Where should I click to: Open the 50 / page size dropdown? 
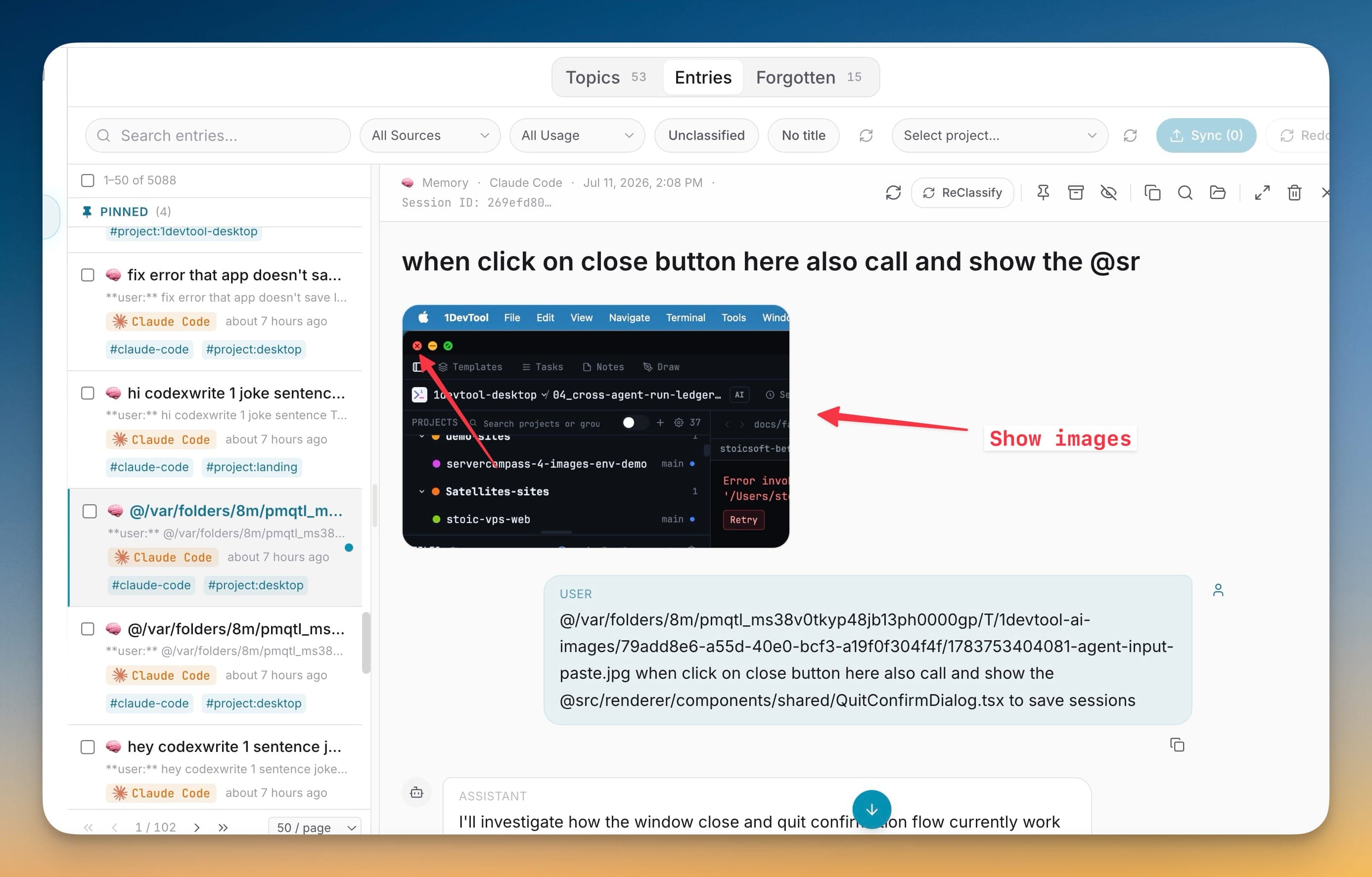pyautogui.click(x=315, y=827)
